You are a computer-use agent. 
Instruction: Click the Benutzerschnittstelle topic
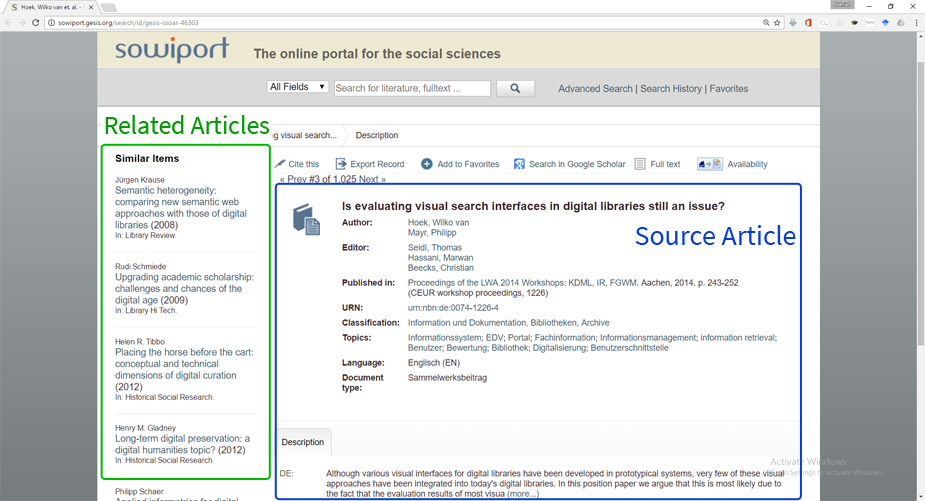tap(629, 348)
